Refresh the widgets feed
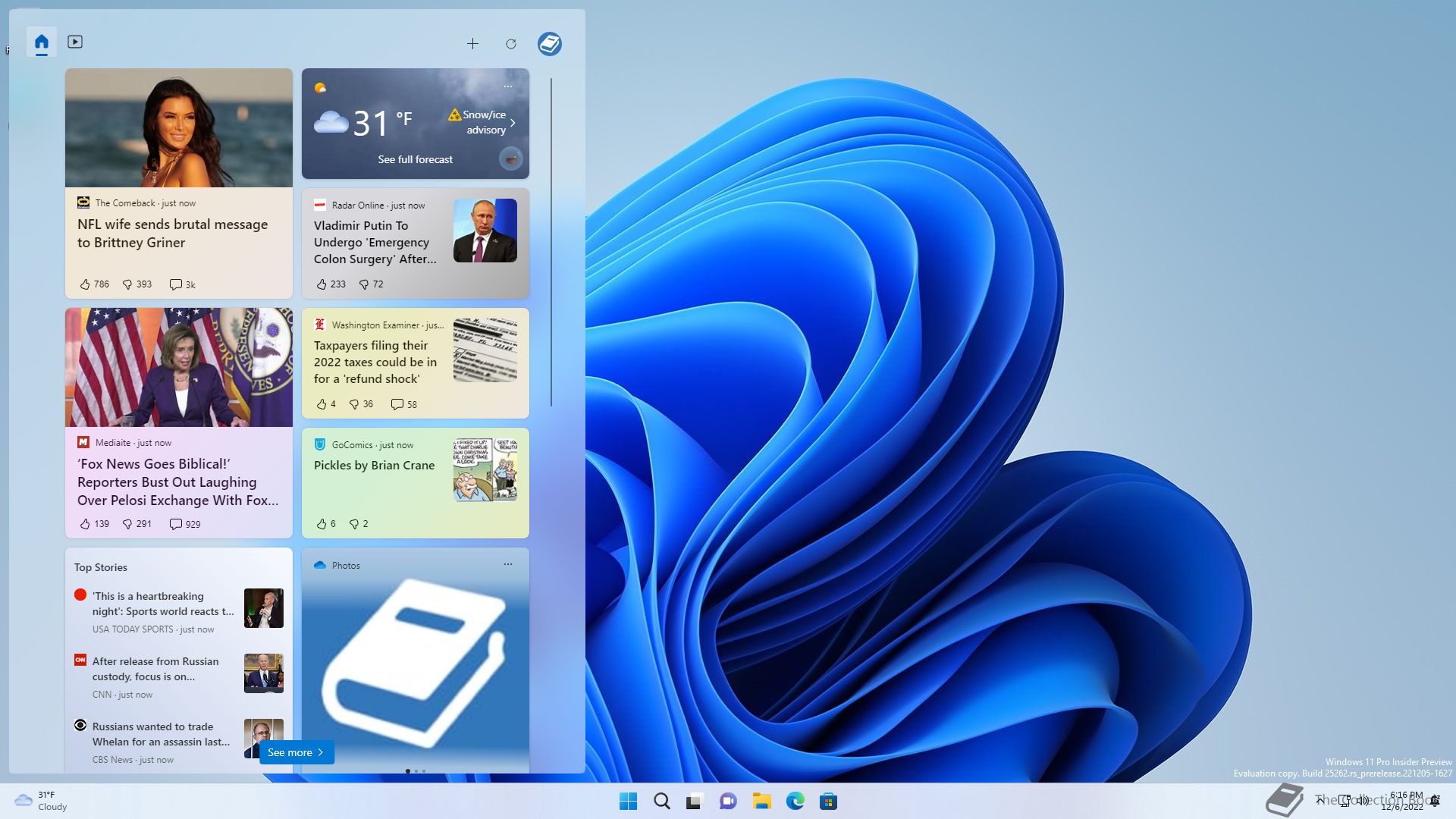 coord(511,44)
